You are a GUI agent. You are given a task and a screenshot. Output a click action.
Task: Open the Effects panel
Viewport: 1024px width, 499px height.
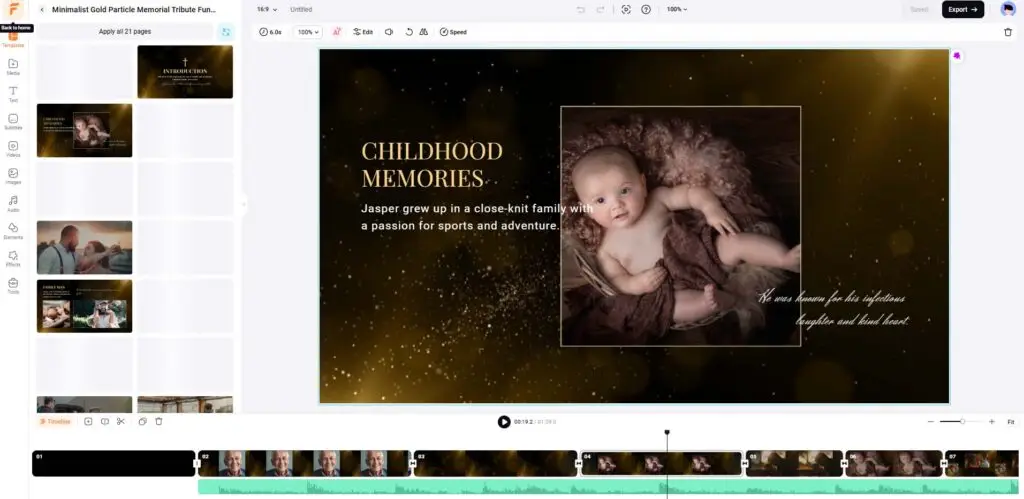click(13, 258)
